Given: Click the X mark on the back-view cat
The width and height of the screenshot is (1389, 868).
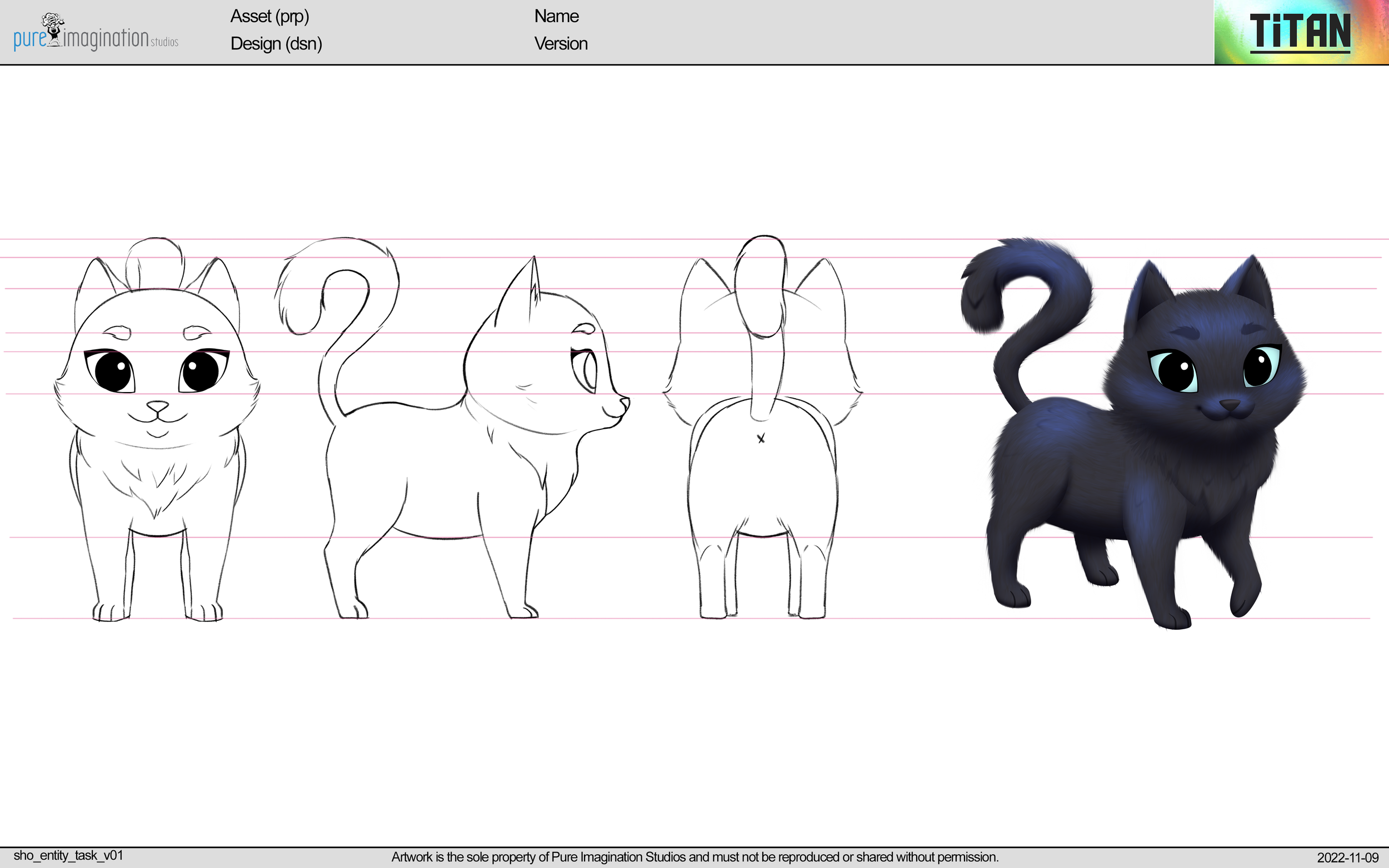Looking at the screenshot, I should point(761,439).
